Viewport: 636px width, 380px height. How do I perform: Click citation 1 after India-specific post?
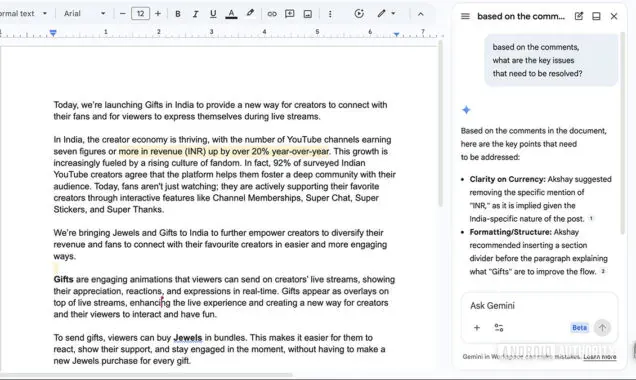(591, 219)
